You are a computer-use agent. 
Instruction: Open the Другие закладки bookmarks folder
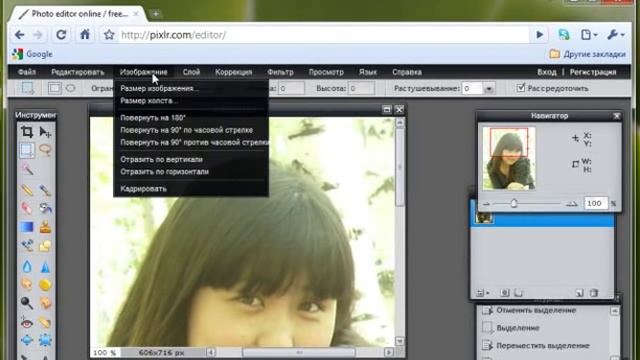click(x=587, y=54)
